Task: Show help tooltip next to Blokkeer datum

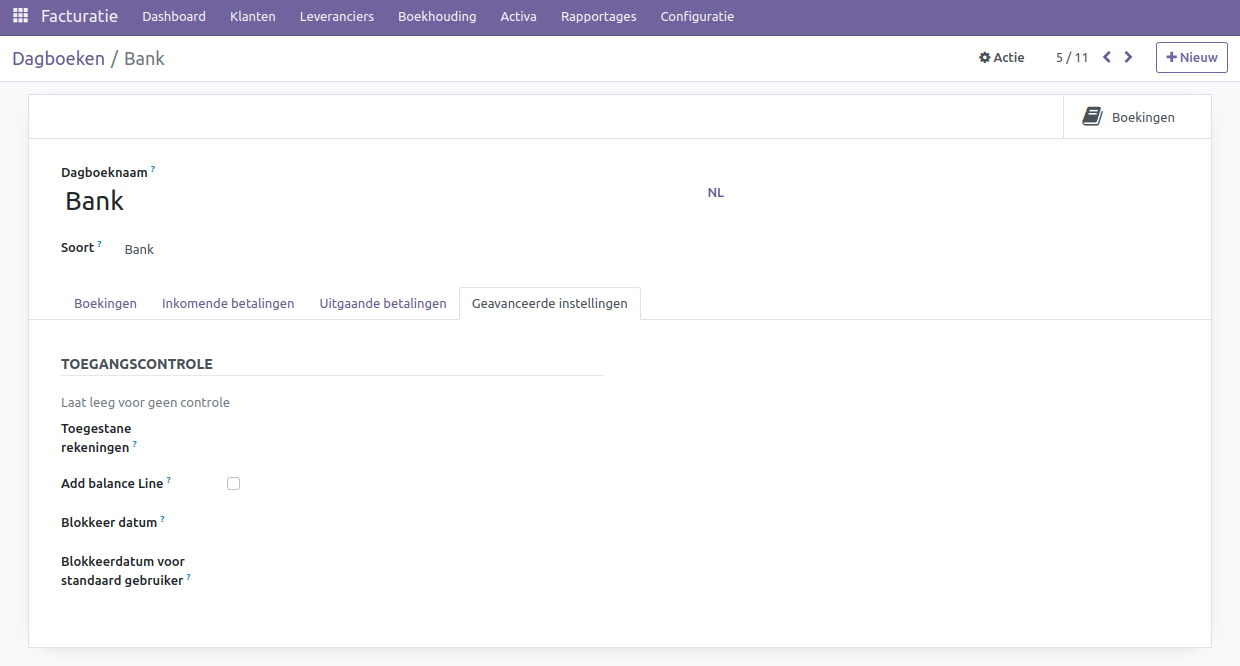Action: (x=162, y=520)
